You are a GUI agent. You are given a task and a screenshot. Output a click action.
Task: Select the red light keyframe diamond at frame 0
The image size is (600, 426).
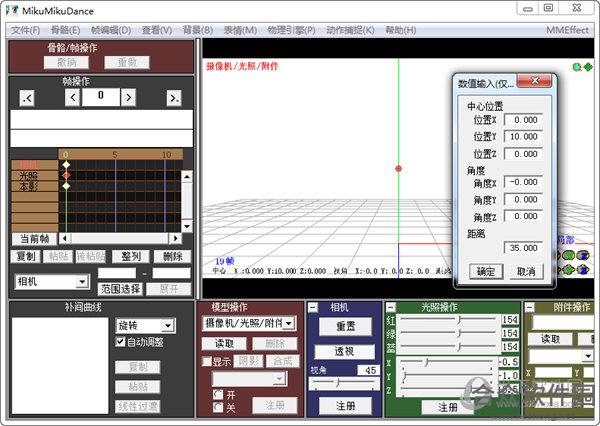[x=67, y=175]
